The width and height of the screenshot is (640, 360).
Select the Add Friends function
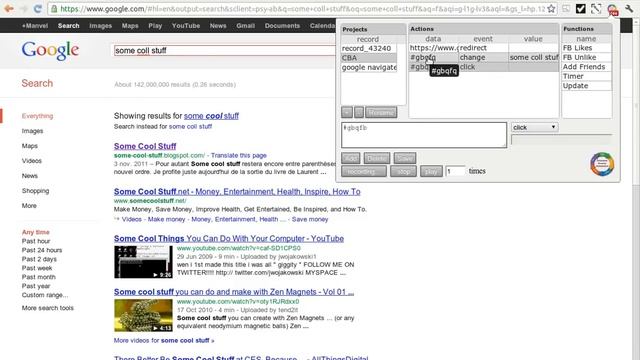click(587, 67)
